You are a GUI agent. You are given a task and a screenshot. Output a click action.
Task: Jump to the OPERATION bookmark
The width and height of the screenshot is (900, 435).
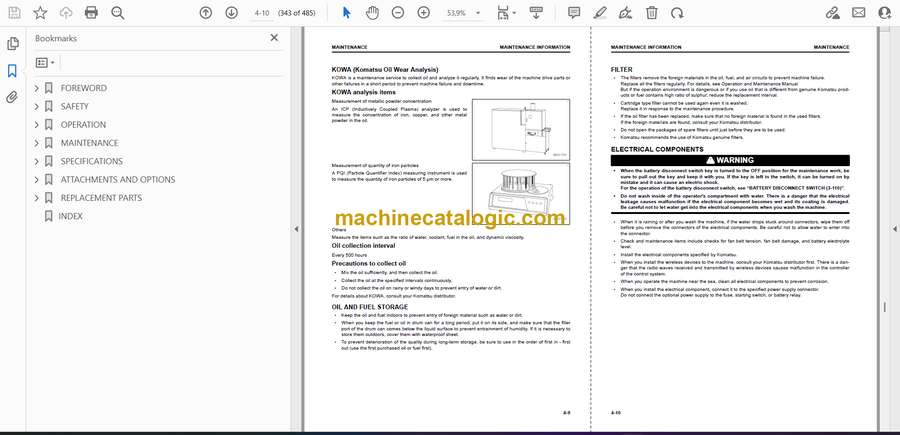pos(83,125)
